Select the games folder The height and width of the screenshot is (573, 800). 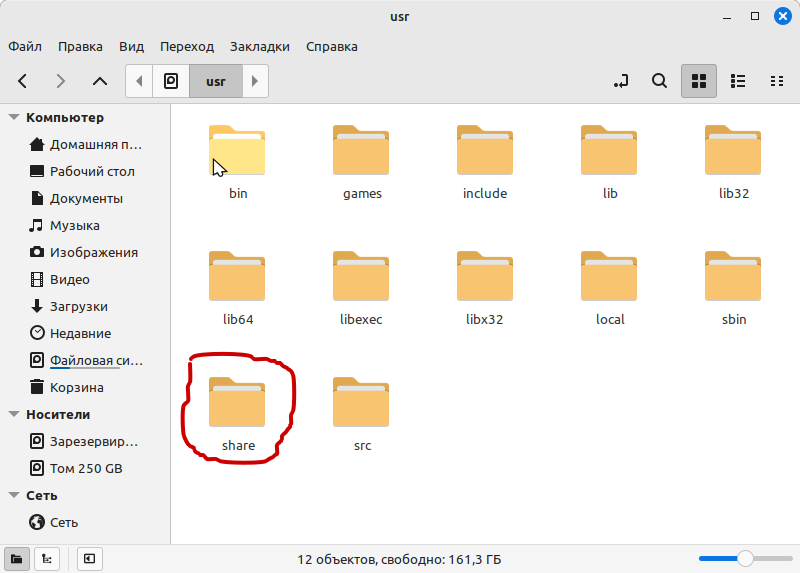coord(361,162)
